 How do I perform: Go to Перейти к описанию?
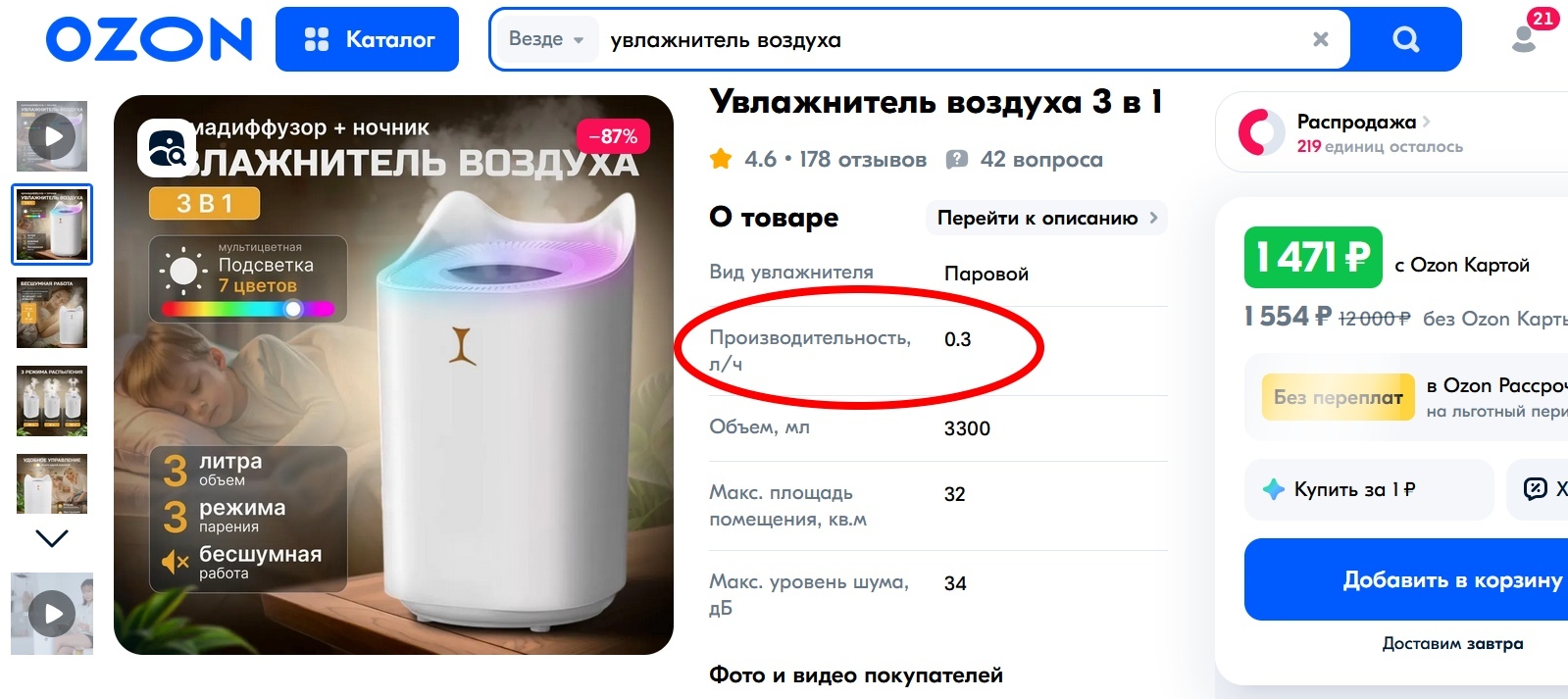[x=1046, y=218]
